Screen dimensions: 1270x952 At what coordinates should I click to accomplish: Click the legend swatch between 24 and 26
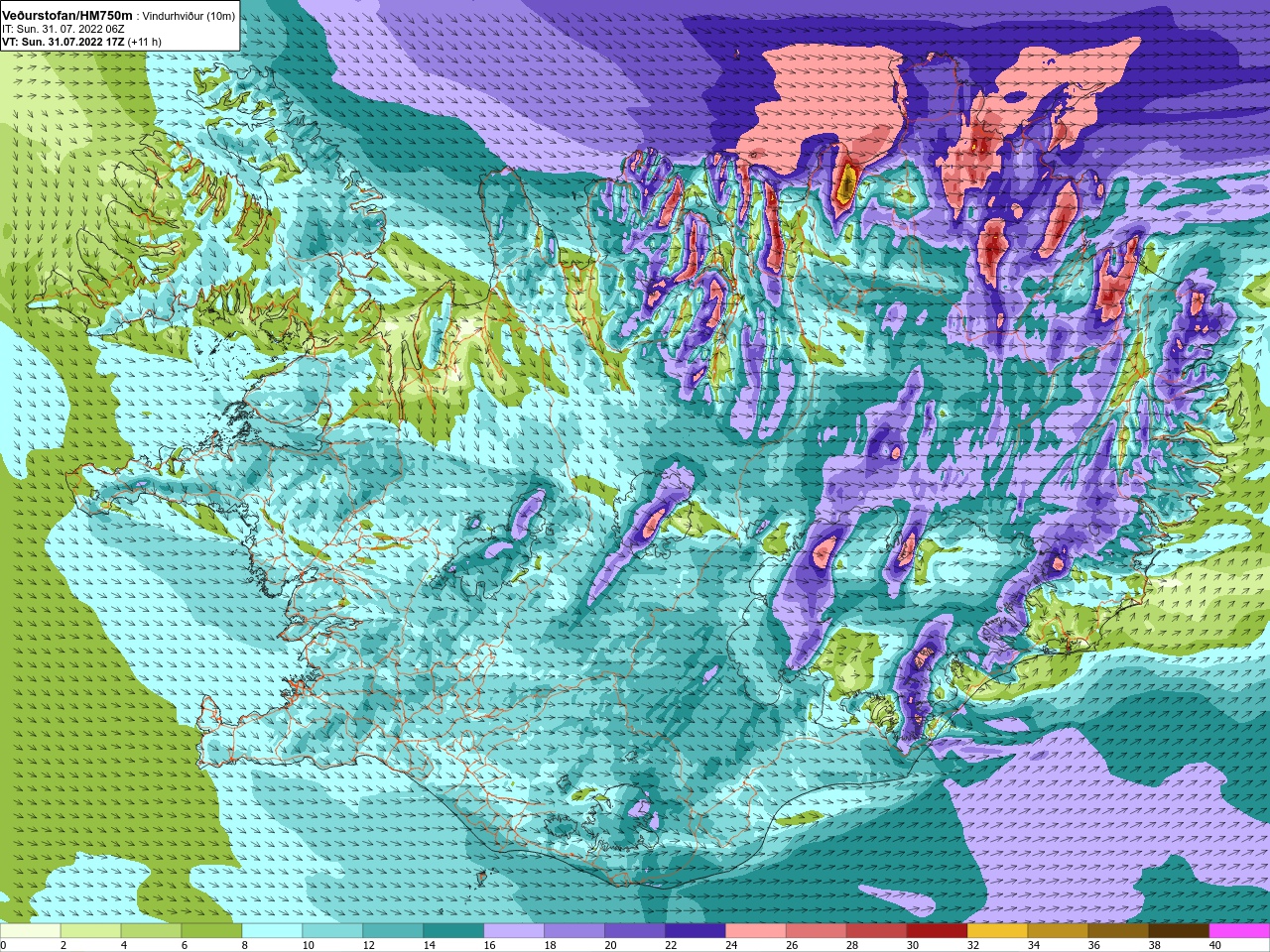coord(757,931)
